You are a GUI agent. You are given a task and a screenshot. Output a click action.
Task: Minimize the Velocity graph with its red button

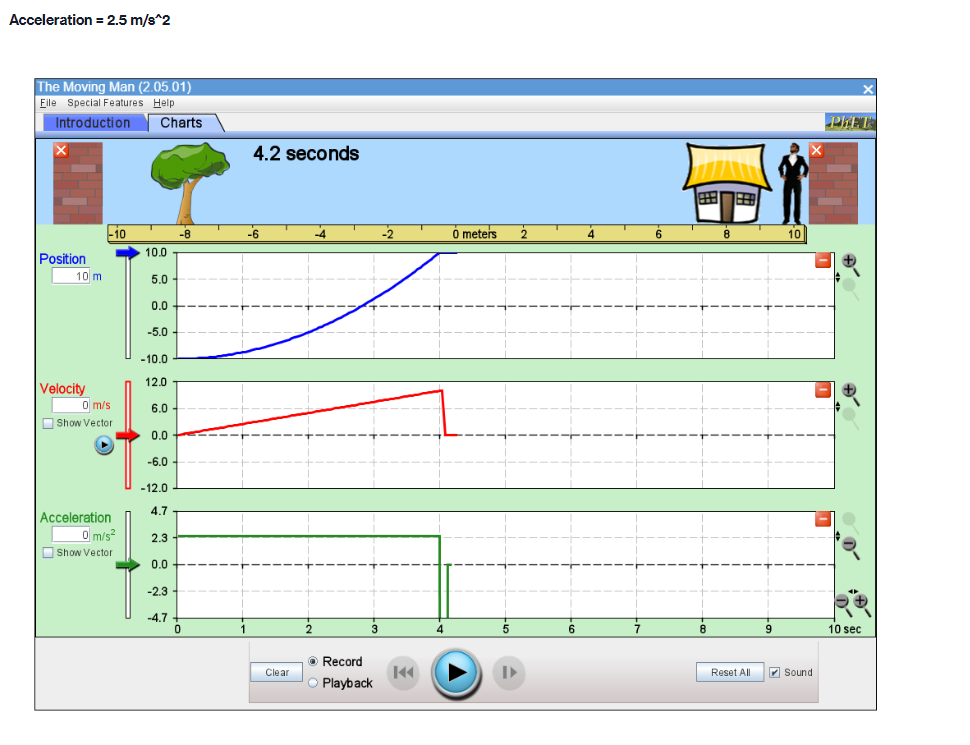823,390
